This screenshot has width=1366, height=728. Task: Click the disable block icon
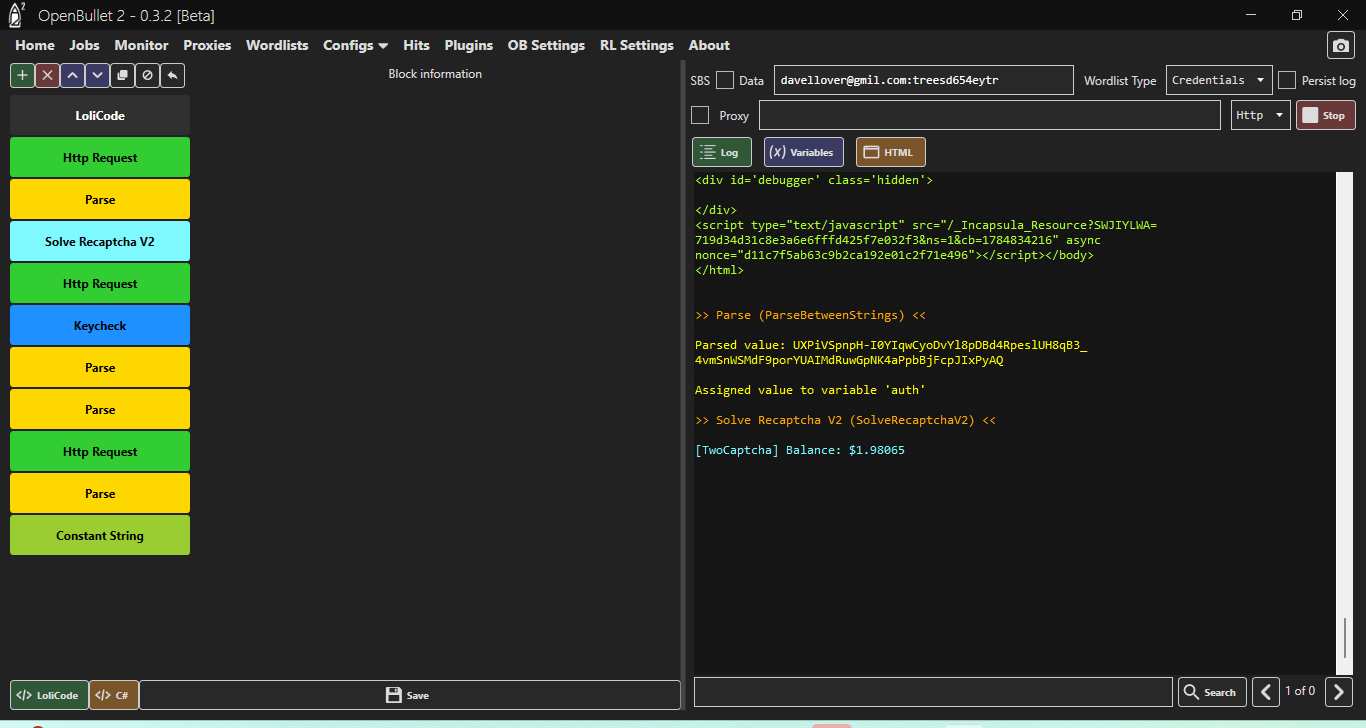(147, 75)
